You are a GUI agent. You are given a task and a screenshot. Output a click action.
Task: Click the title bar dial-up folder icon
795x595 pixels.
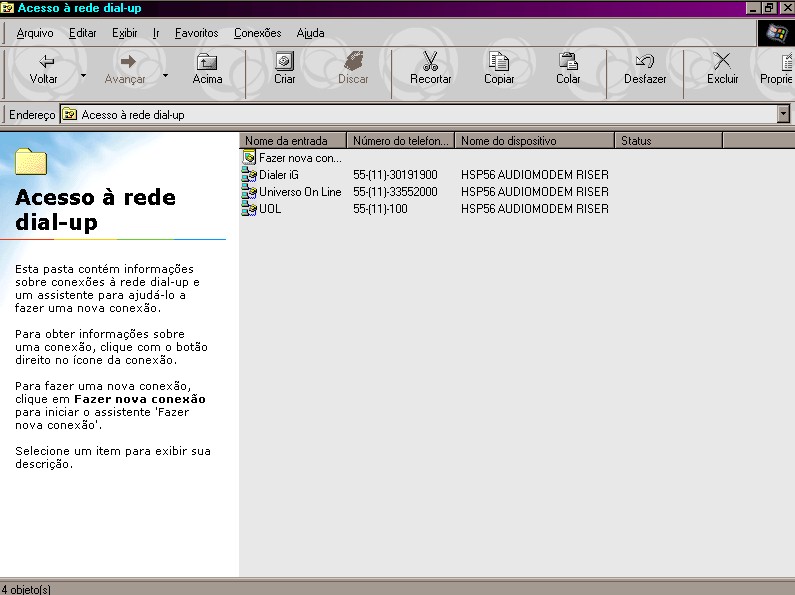7,8
